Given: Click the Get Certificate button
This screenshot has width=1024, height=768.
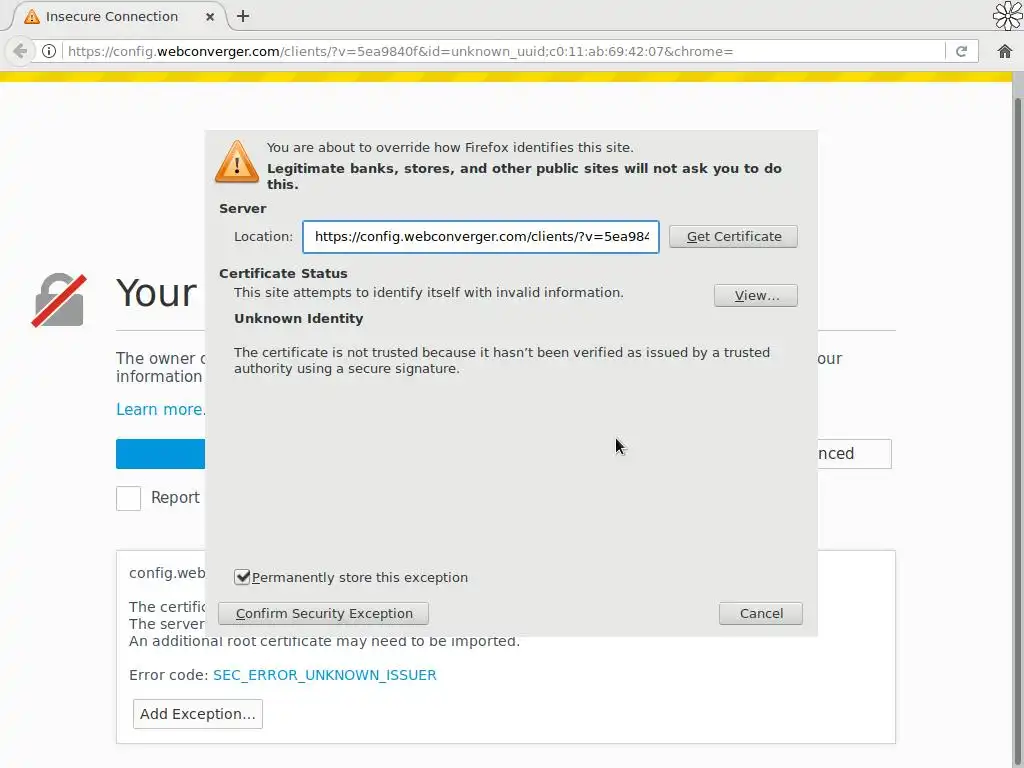Looking at the screenshot, I should pyautogui.click(x=733, y=236).
